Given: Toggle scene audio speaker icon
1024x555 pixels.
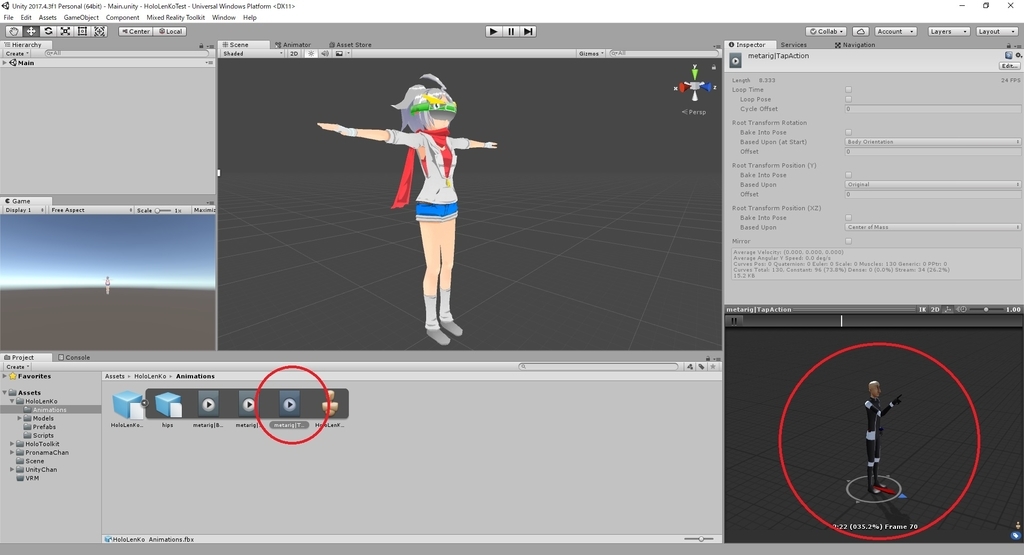Looking at the screenshot, I should point(325,54).
